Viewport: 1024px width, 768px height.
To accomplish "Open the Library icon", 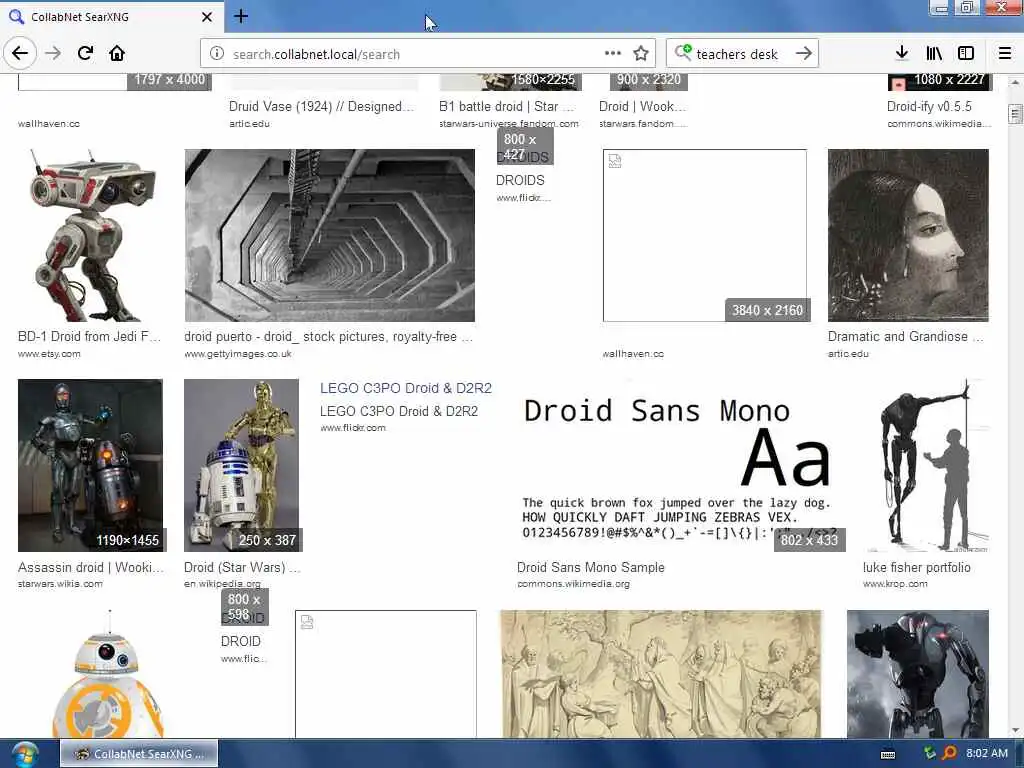I will pyautogui.click(x=934, y=54).
